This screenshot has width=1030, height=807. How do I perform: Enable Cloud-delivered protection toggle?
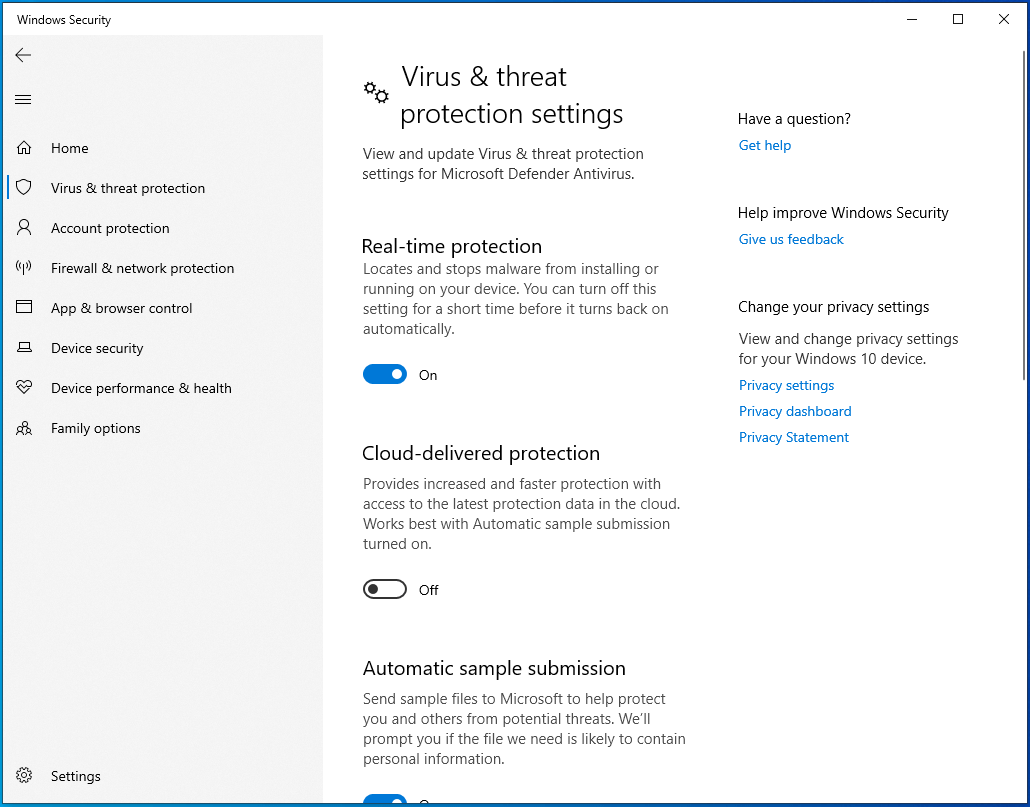click(x=385, y=590)
